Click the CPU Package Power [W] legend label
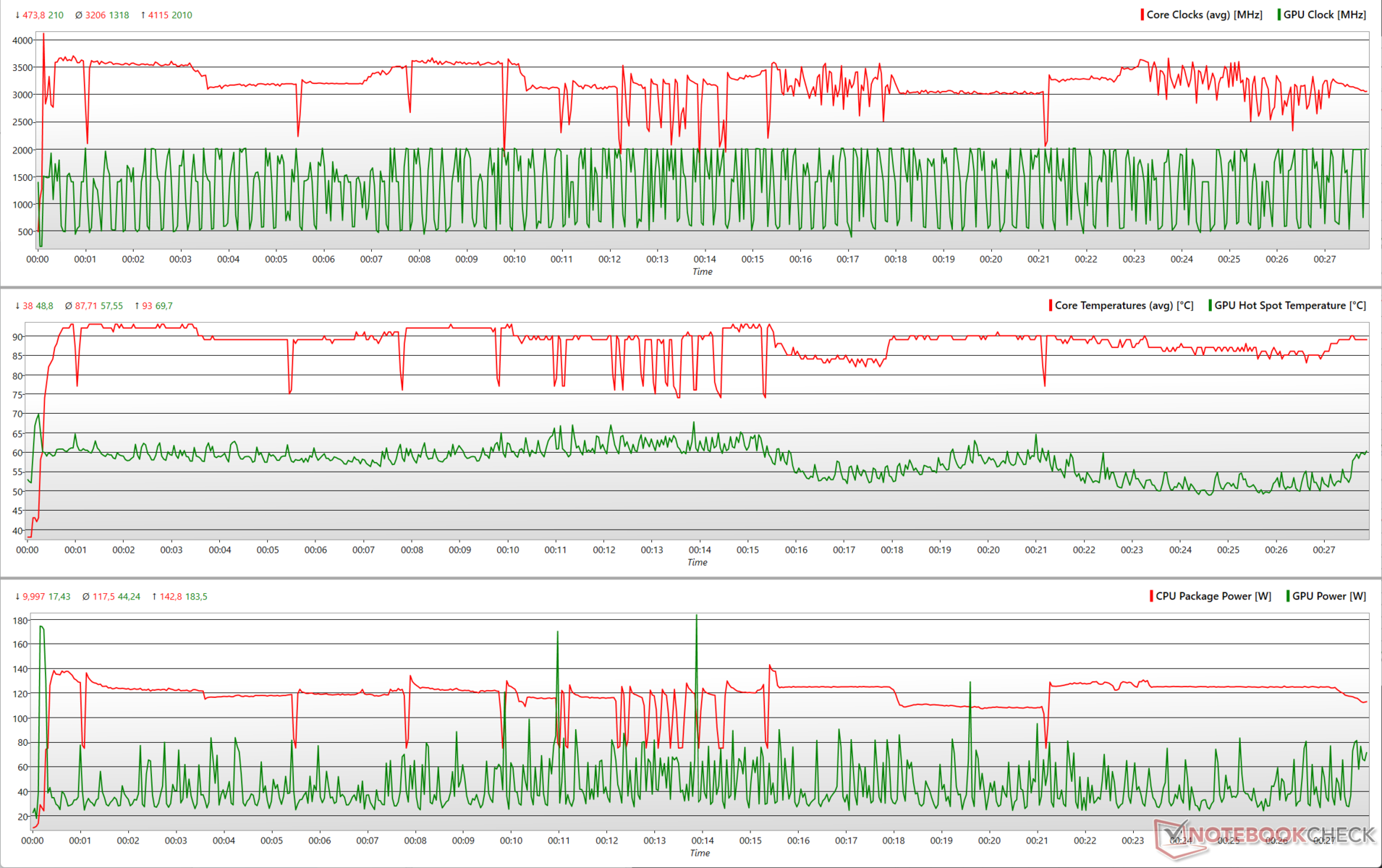Viewport: 1382px width, 868px height. pos(1213,596)
